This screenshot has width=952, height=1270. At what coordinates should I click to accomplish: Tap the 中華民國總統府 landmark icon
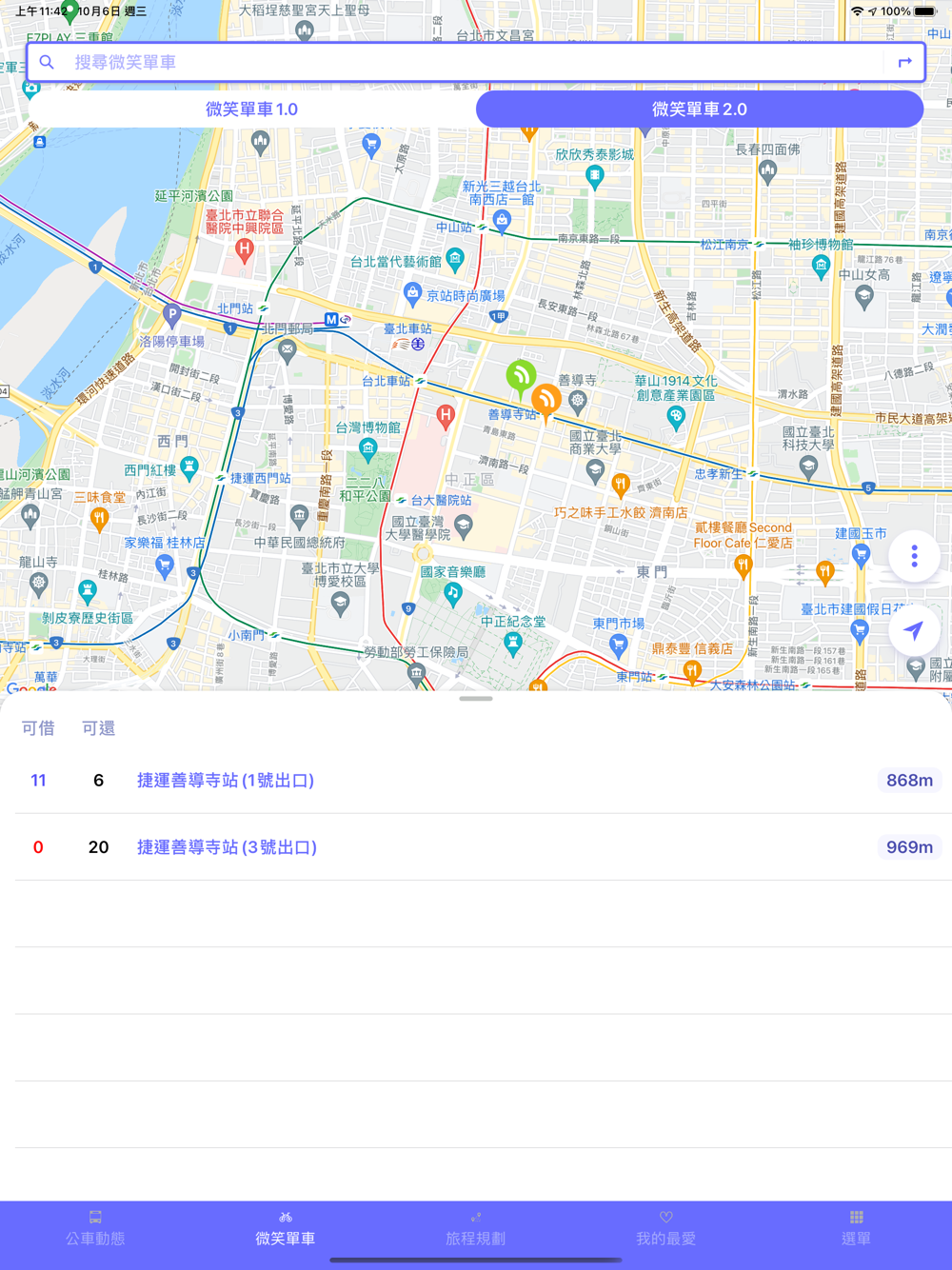coord(299,517)
